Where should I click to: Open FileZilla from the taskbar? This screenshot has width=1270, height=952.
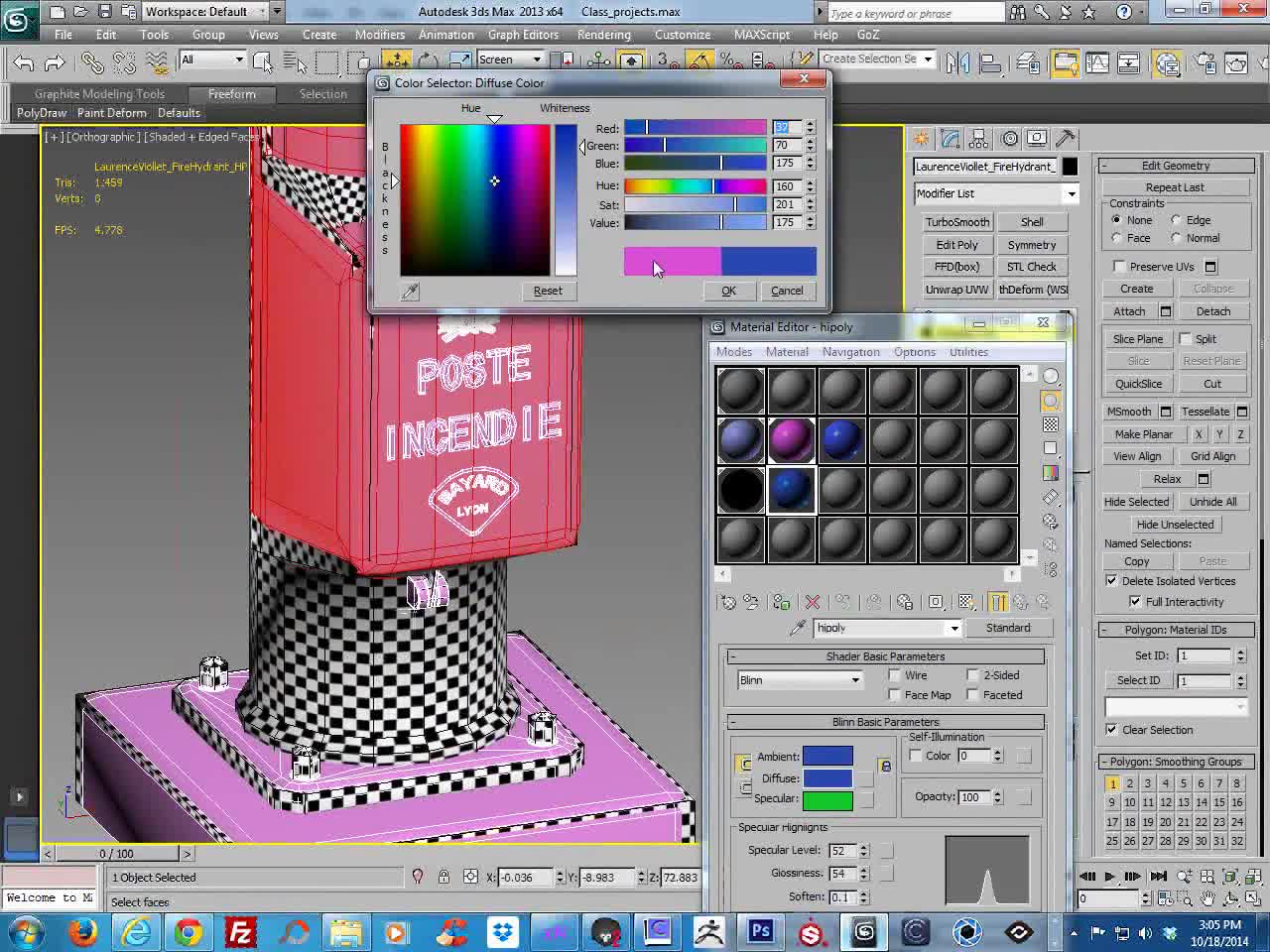(240, 931)
